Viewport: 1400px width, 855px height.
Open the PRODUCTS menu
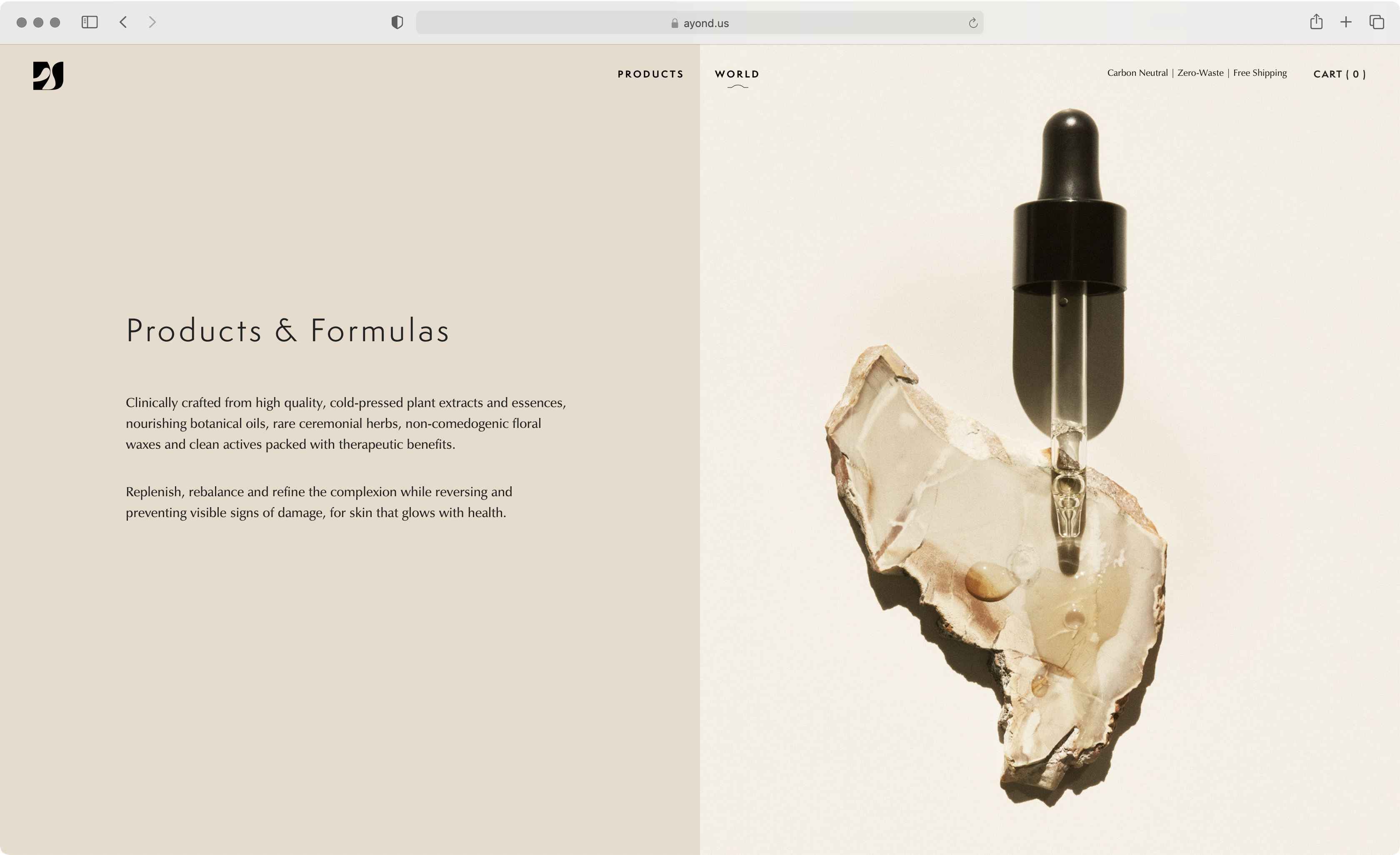tap(650, 74)
